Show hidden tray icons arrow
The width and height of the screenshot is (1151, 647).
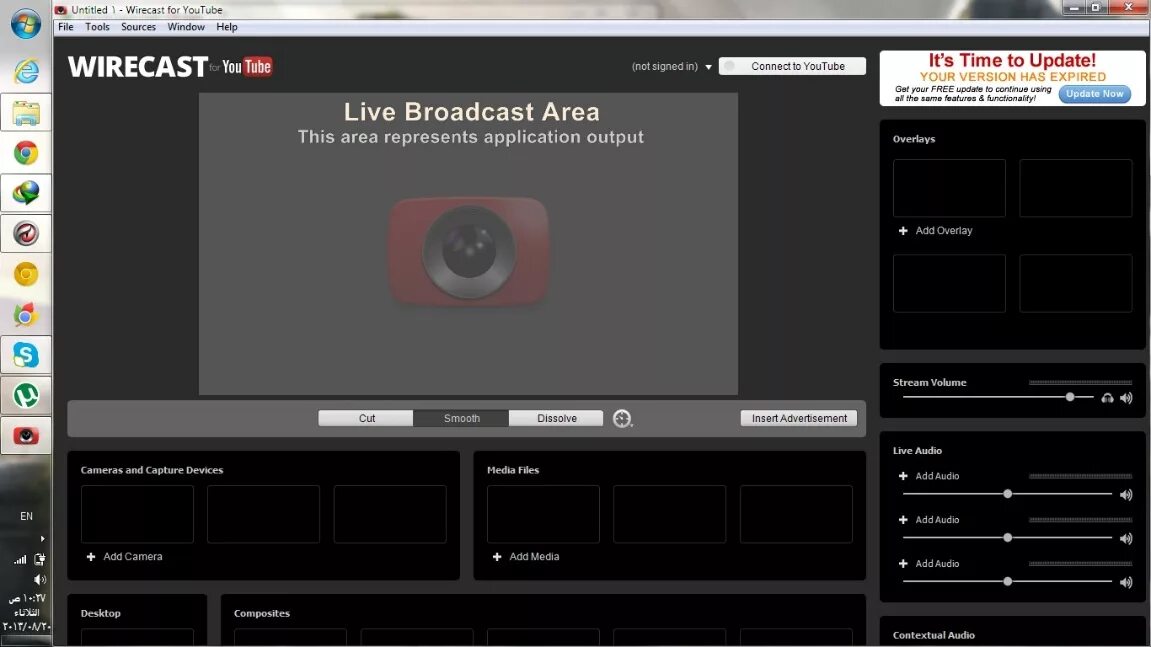[x=43, y=538]
